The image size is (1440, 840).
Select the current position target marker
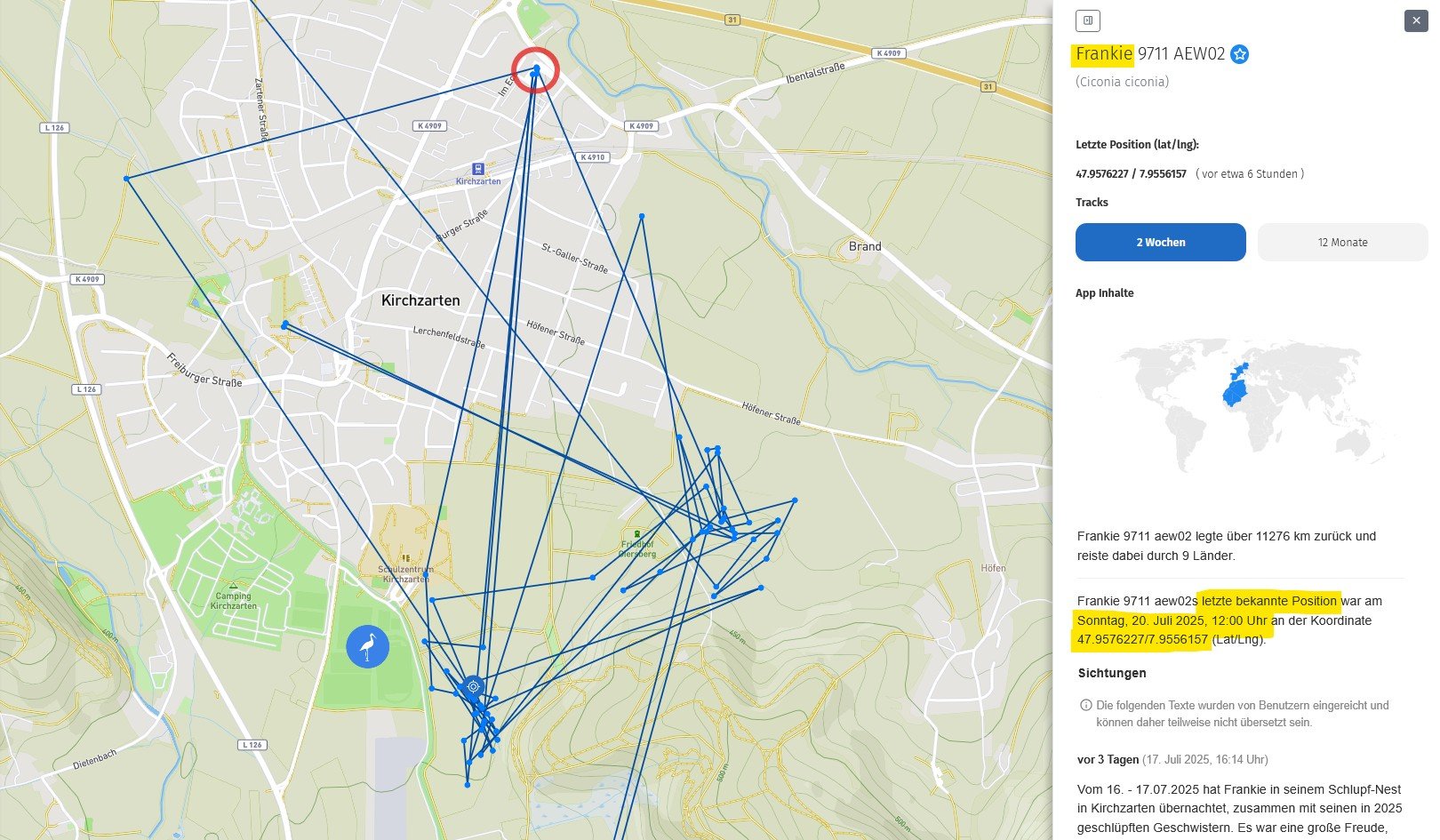pyautogui.click(x=474, y=685)
